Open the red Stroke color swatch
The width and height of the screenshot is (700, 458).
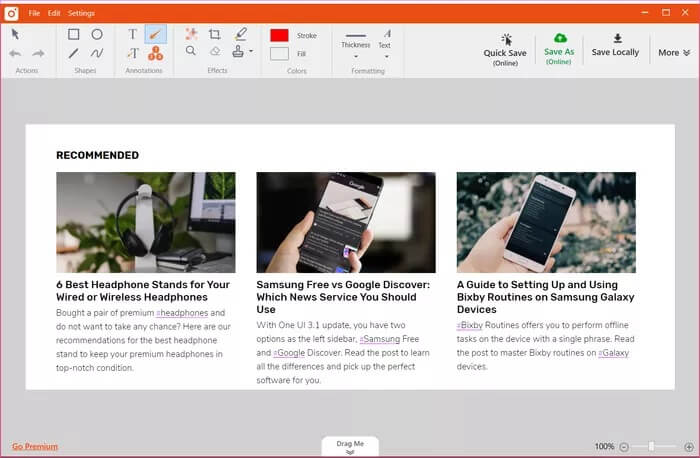[x=279, y=35]
